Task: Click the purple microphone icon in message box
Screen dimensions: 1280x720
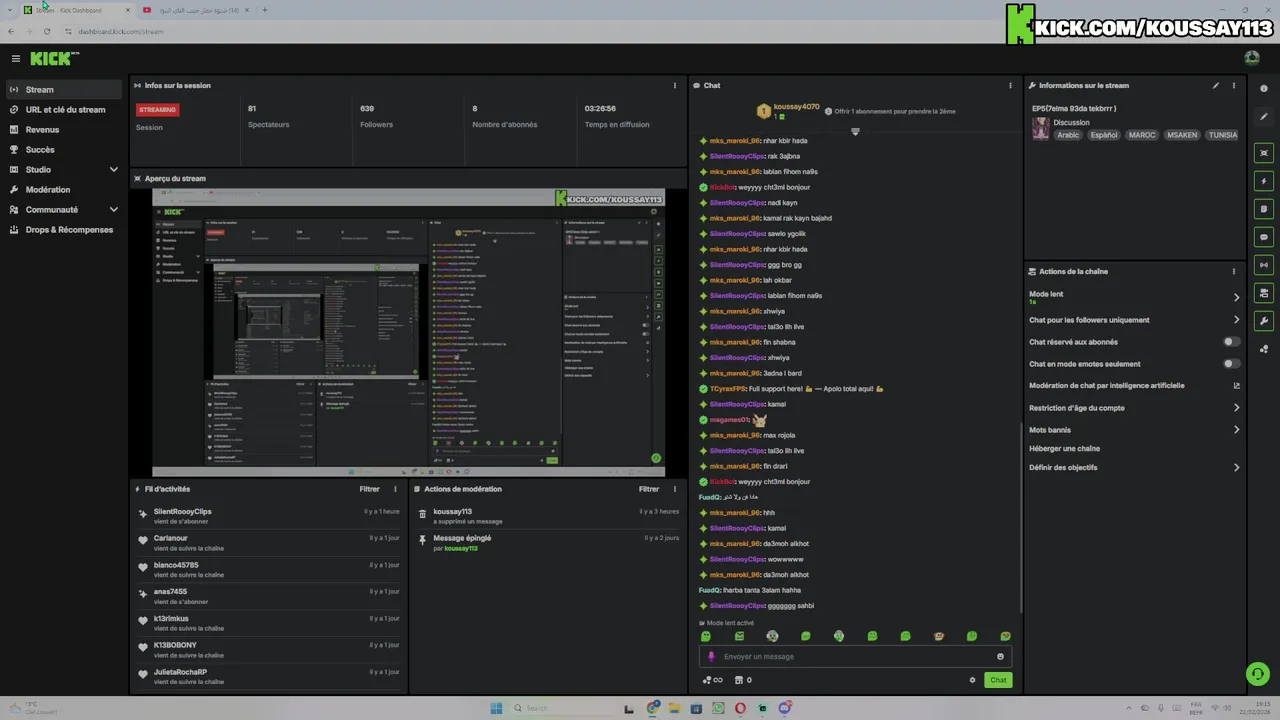Action: 712,657
